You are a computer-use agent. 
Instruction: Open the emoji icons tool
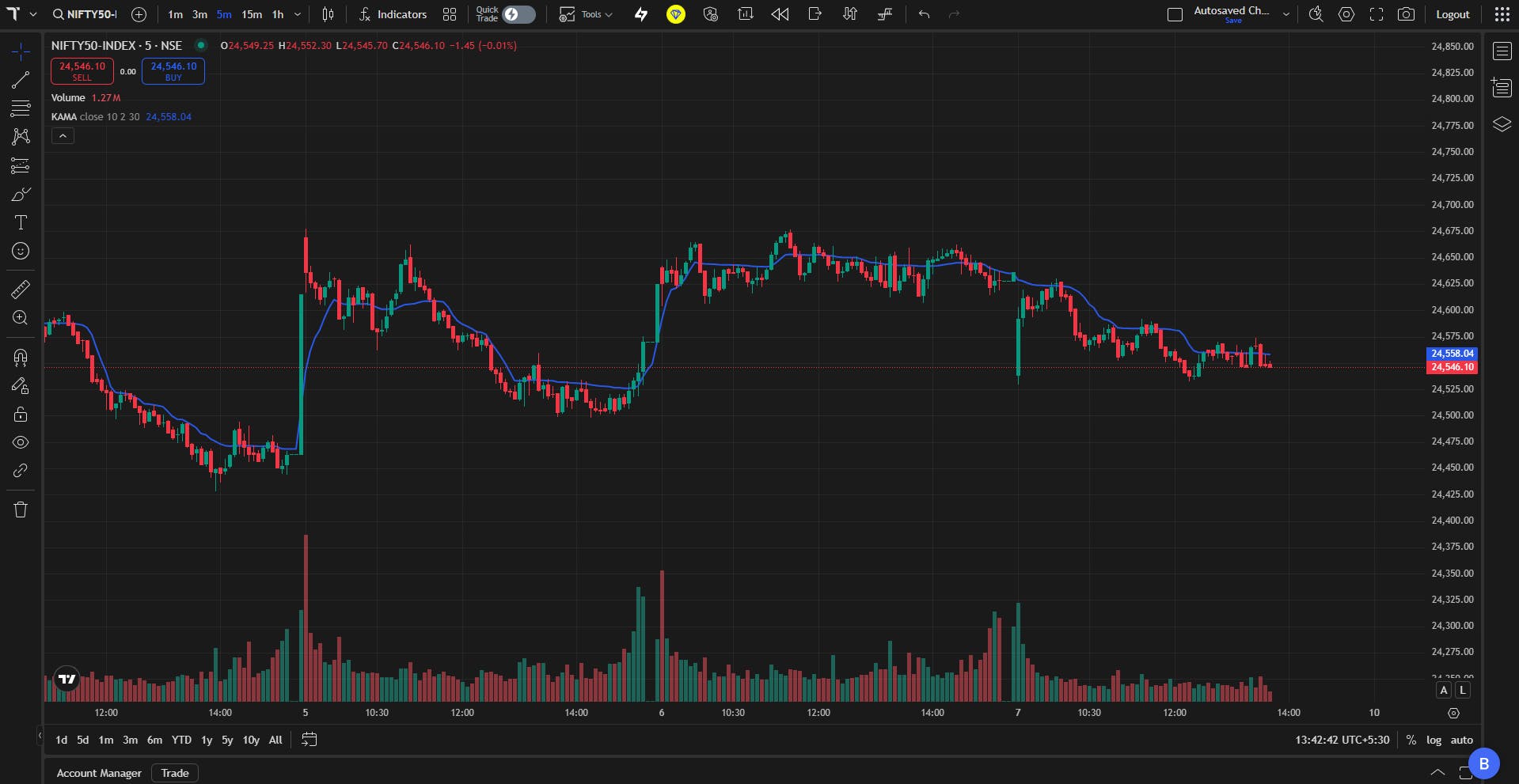tap(21, 252)
